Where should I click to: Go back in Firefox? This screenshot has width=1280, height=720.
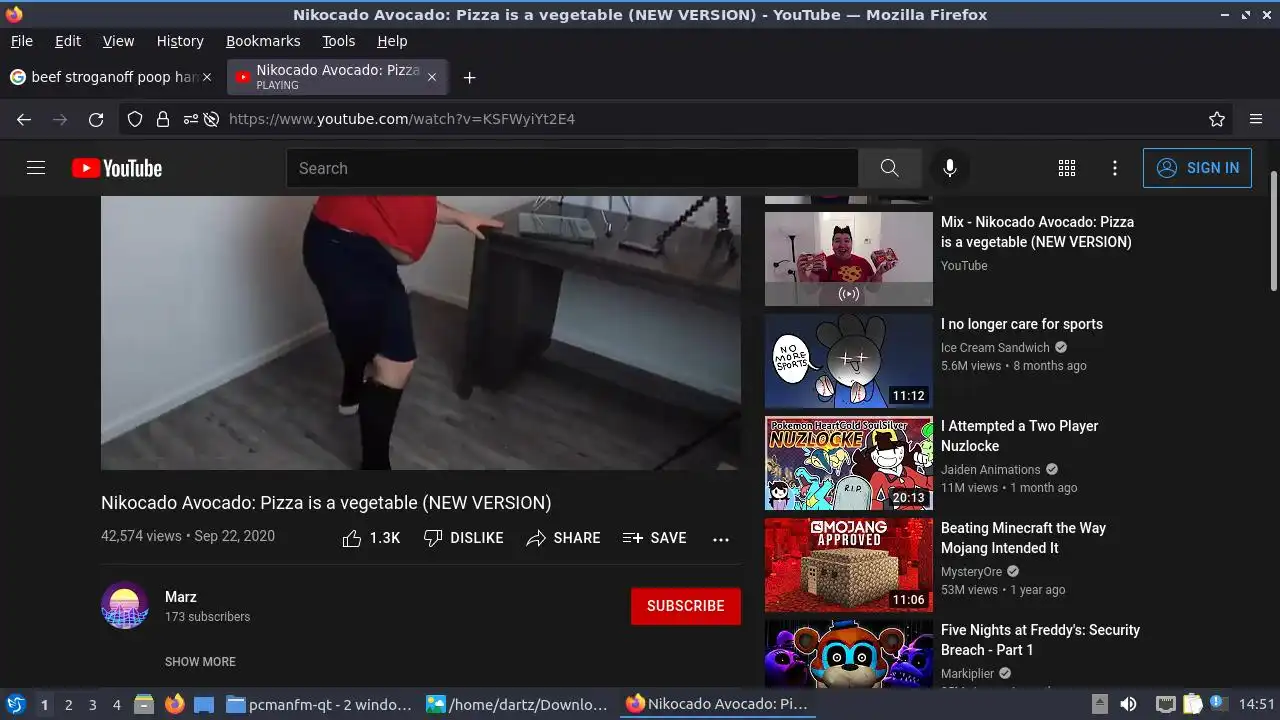pos(24,119)
